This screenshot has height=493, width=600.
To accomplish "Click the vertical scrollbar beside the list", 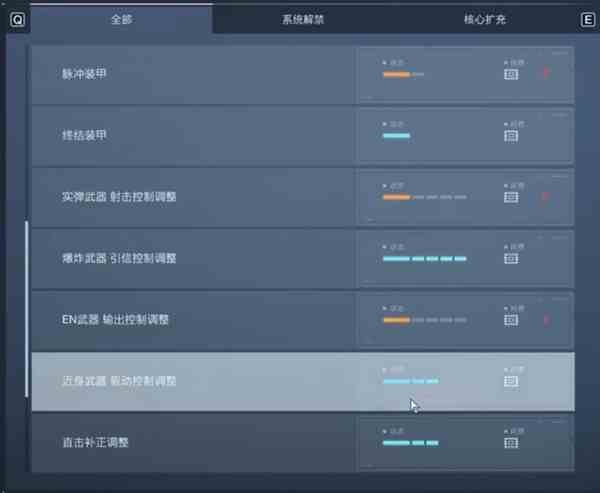I will click(26, 309).
